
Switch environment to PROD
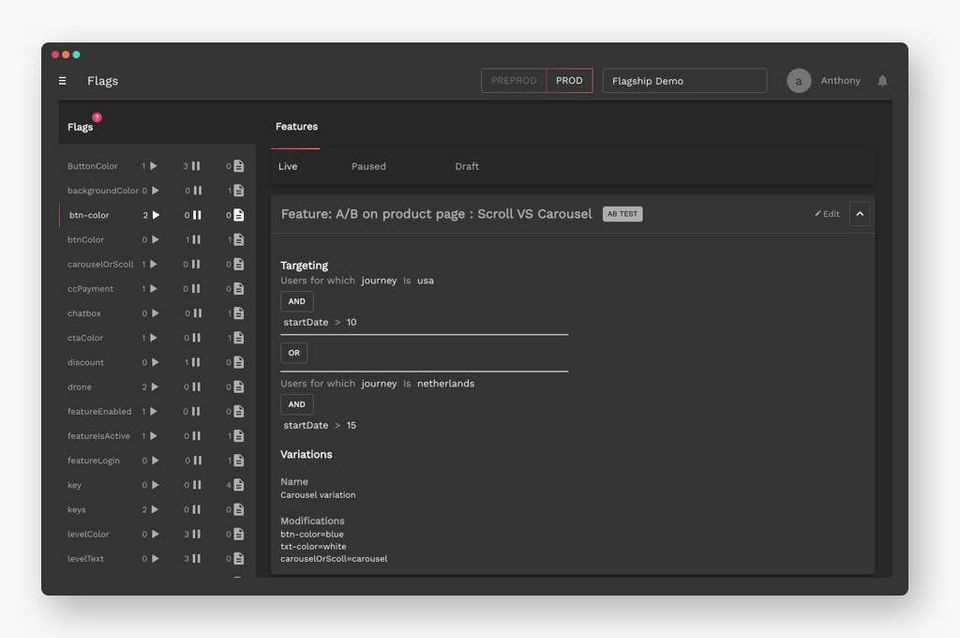[569, 80]
